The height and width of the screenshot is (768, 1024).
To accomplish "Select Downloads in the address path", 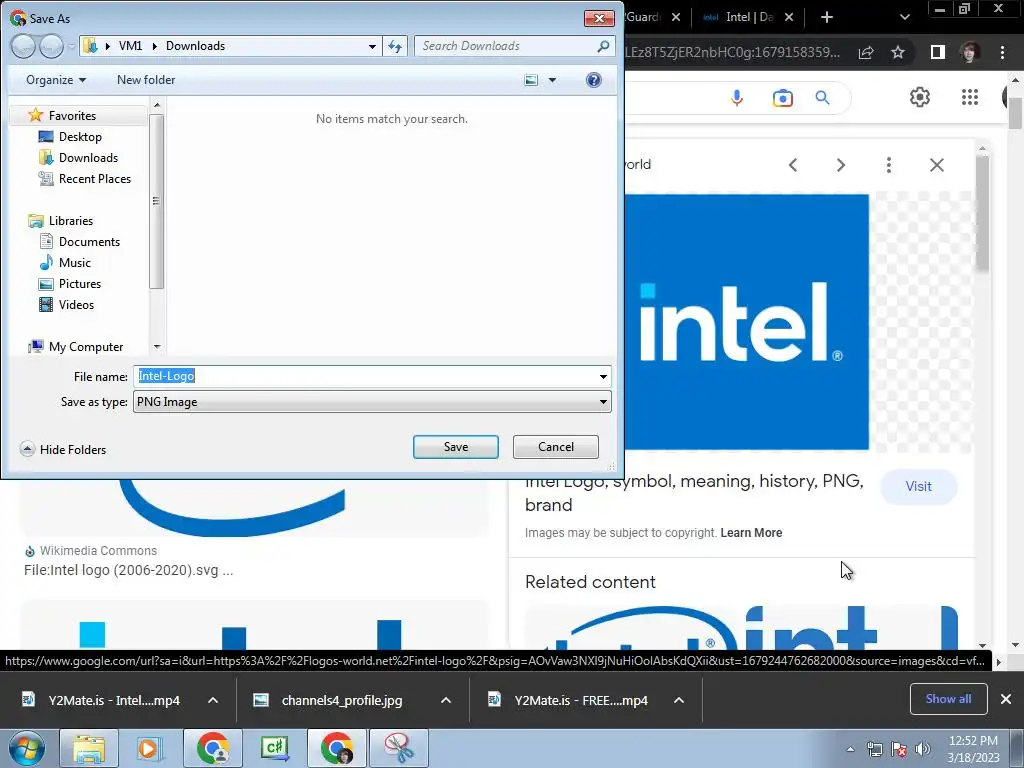I will pyautogui.click(x=195, y=46).
